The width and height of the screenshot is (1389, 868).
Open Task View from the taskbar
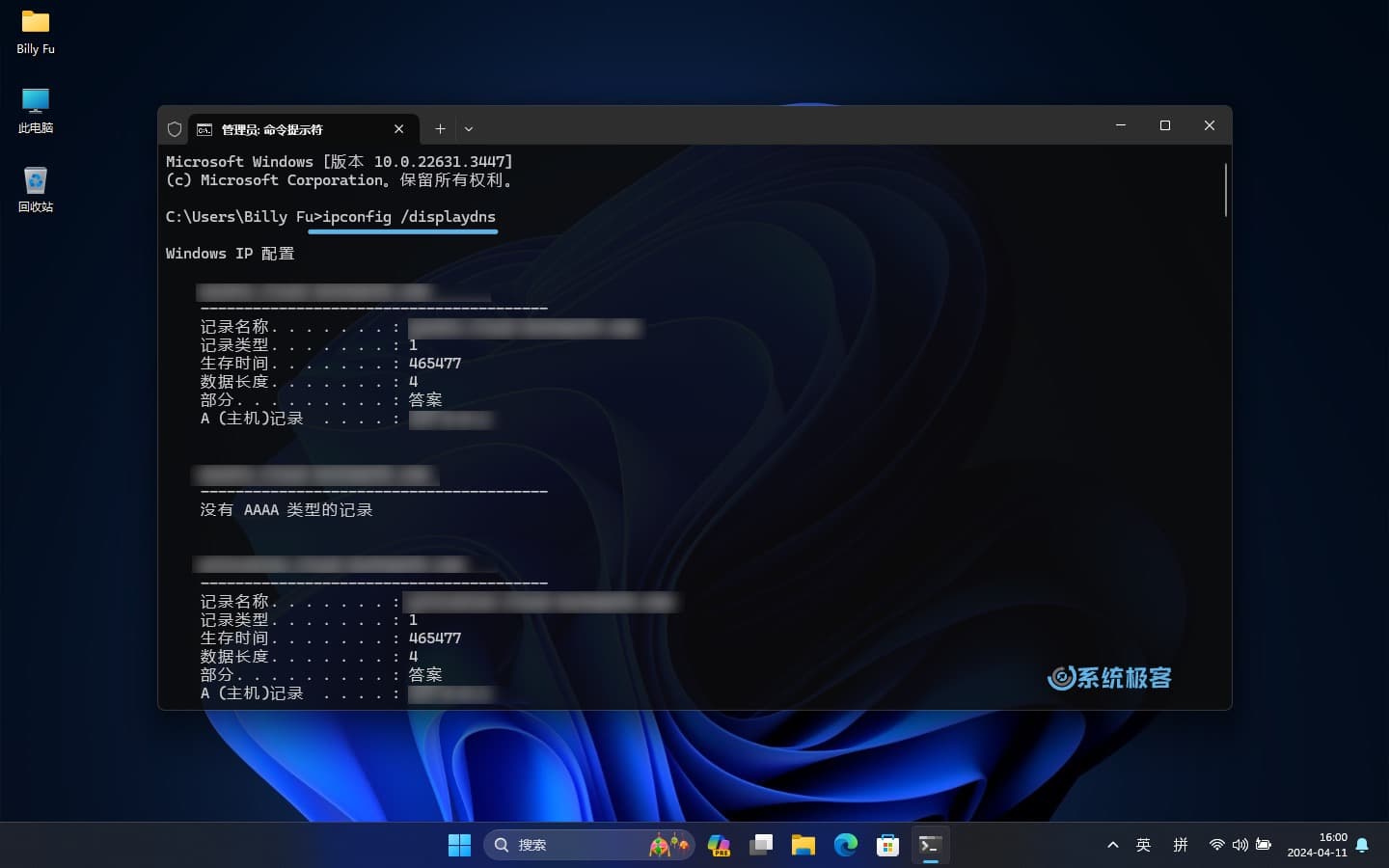761,845
